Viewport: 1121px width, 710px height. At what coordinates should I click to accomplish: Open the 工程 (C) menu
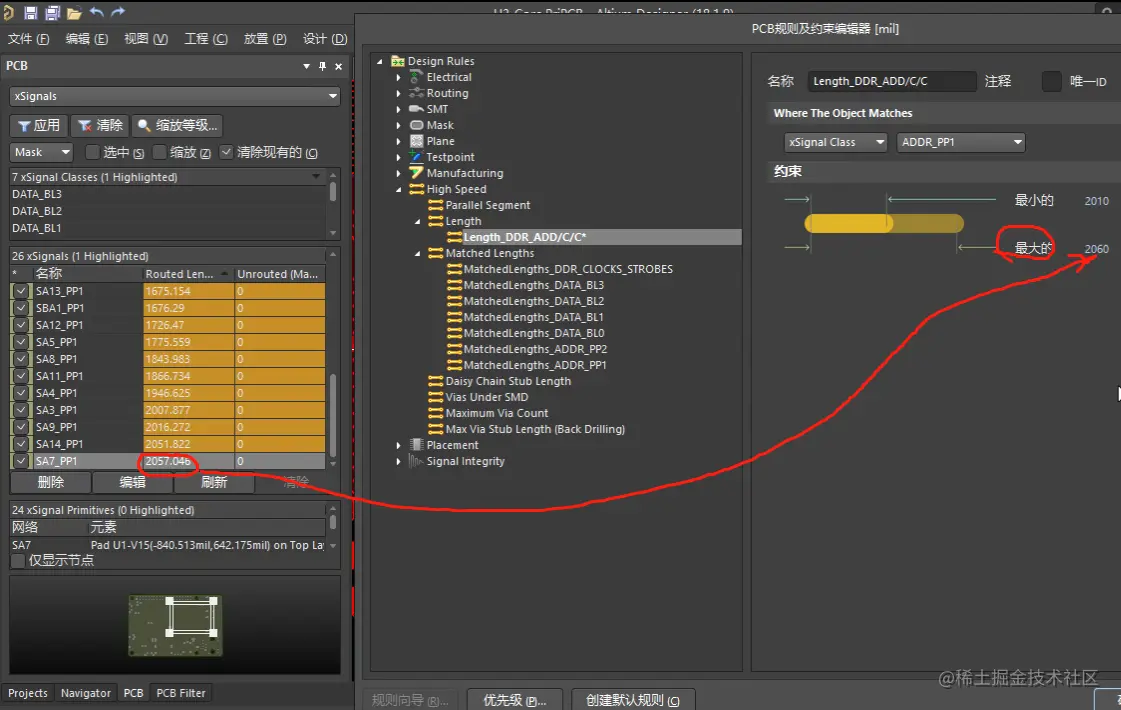206,39
